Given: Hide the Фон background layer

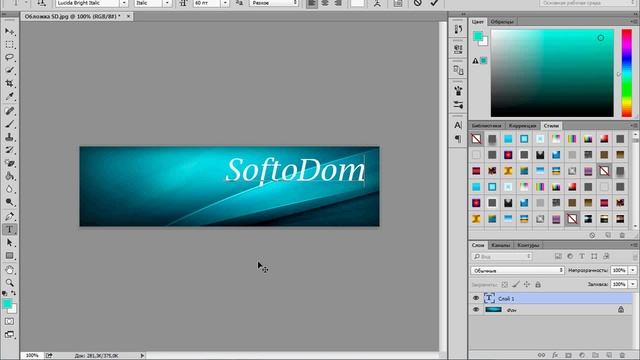Looking at the screenshot, I should (x=476, y=310).
